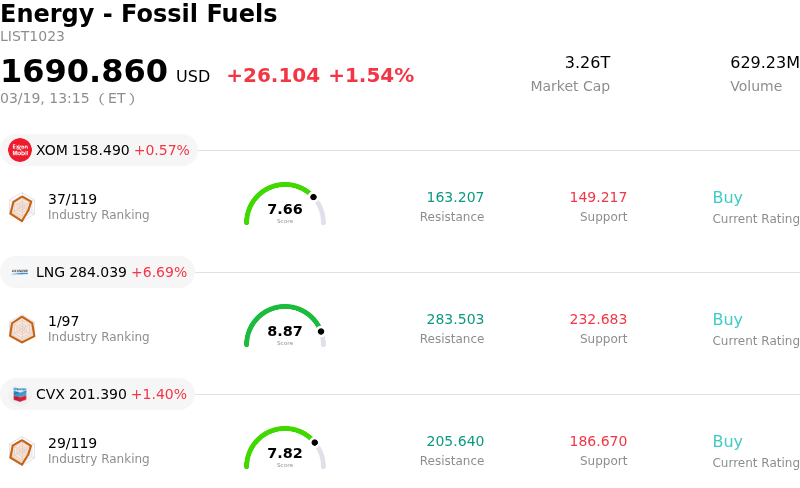
Task: Click the LNG 8.87 score gauge
Action: coord(285,328)
